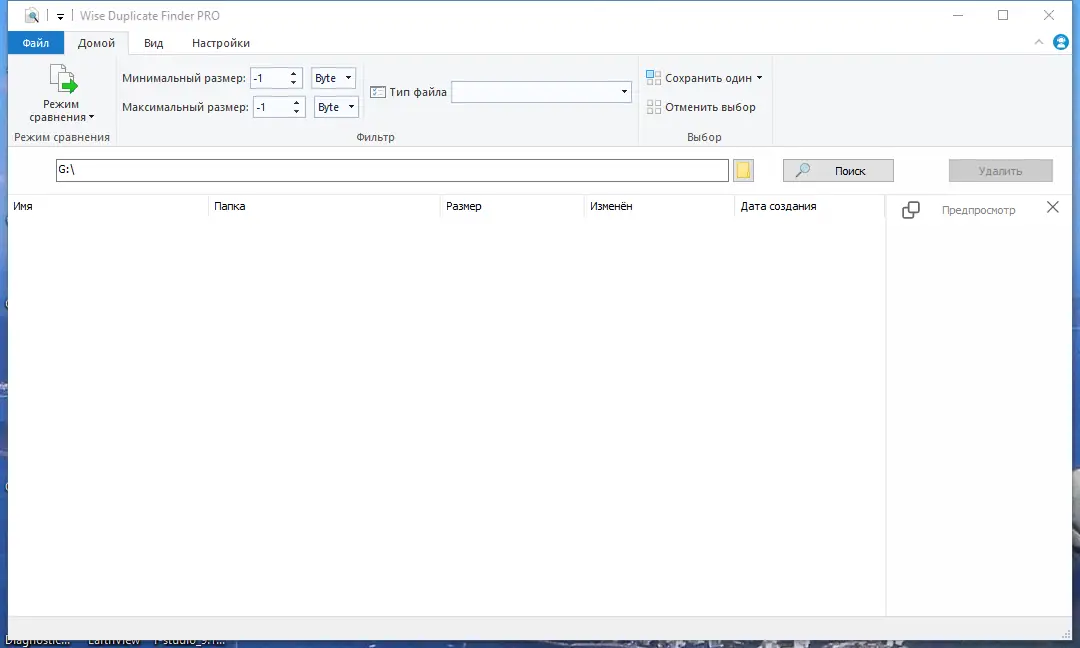Open the user account icon

(1061, 42)
